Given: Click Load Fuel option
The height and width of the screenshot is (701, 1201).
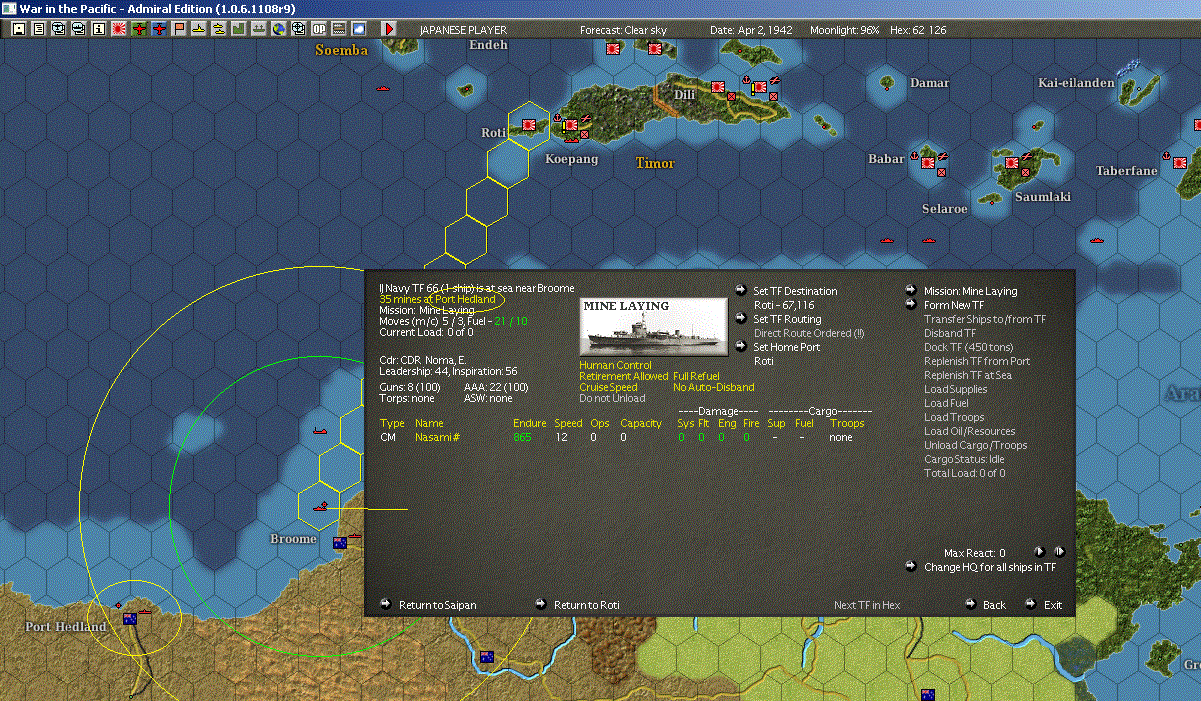Looking at the screenshot, I should point(946,403).
